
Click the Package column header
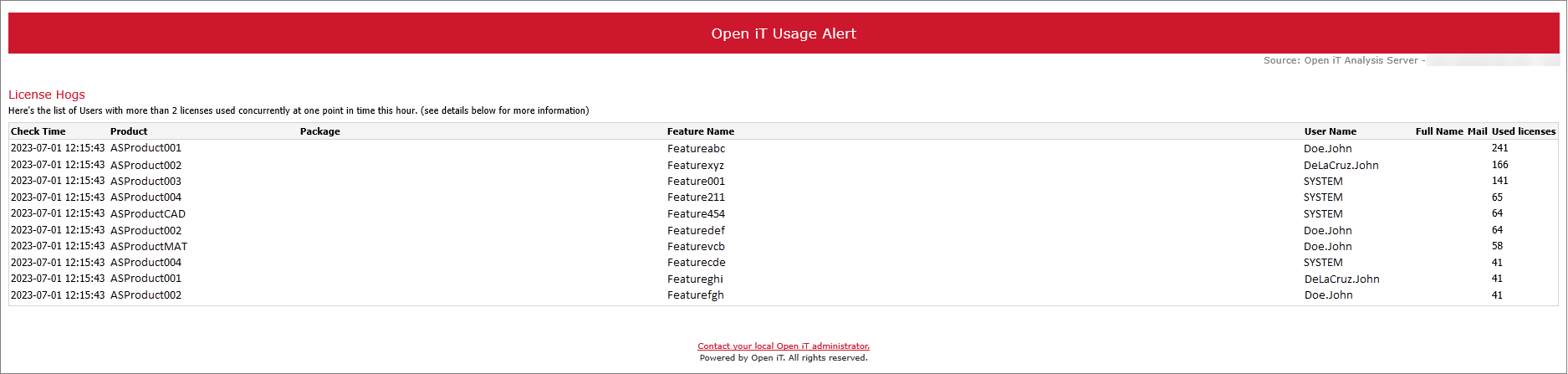click(x=319, y=131)
